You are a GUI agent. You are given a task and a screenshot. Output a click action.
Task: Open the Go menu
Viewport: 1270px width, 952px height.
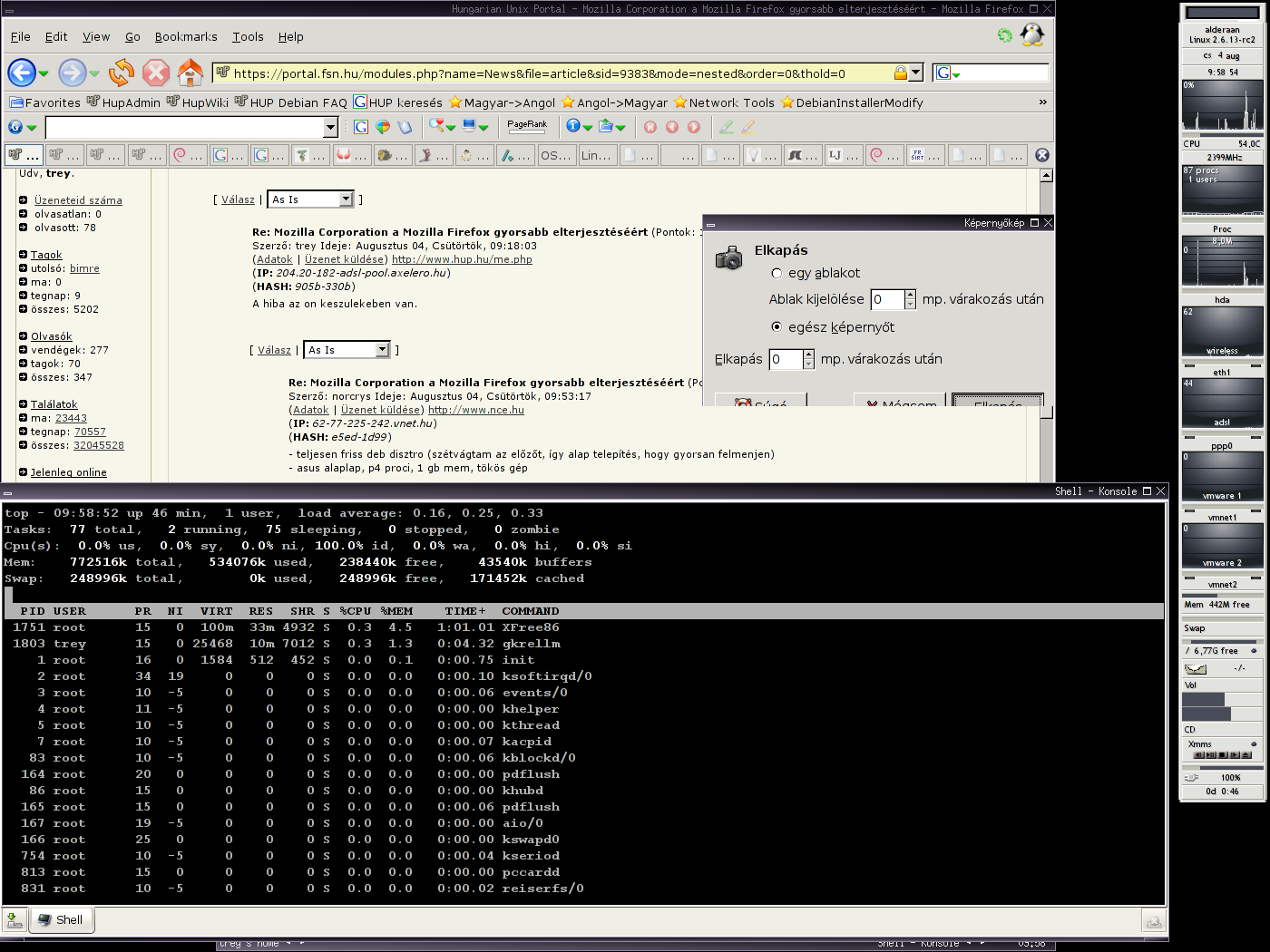pos(132,36)
